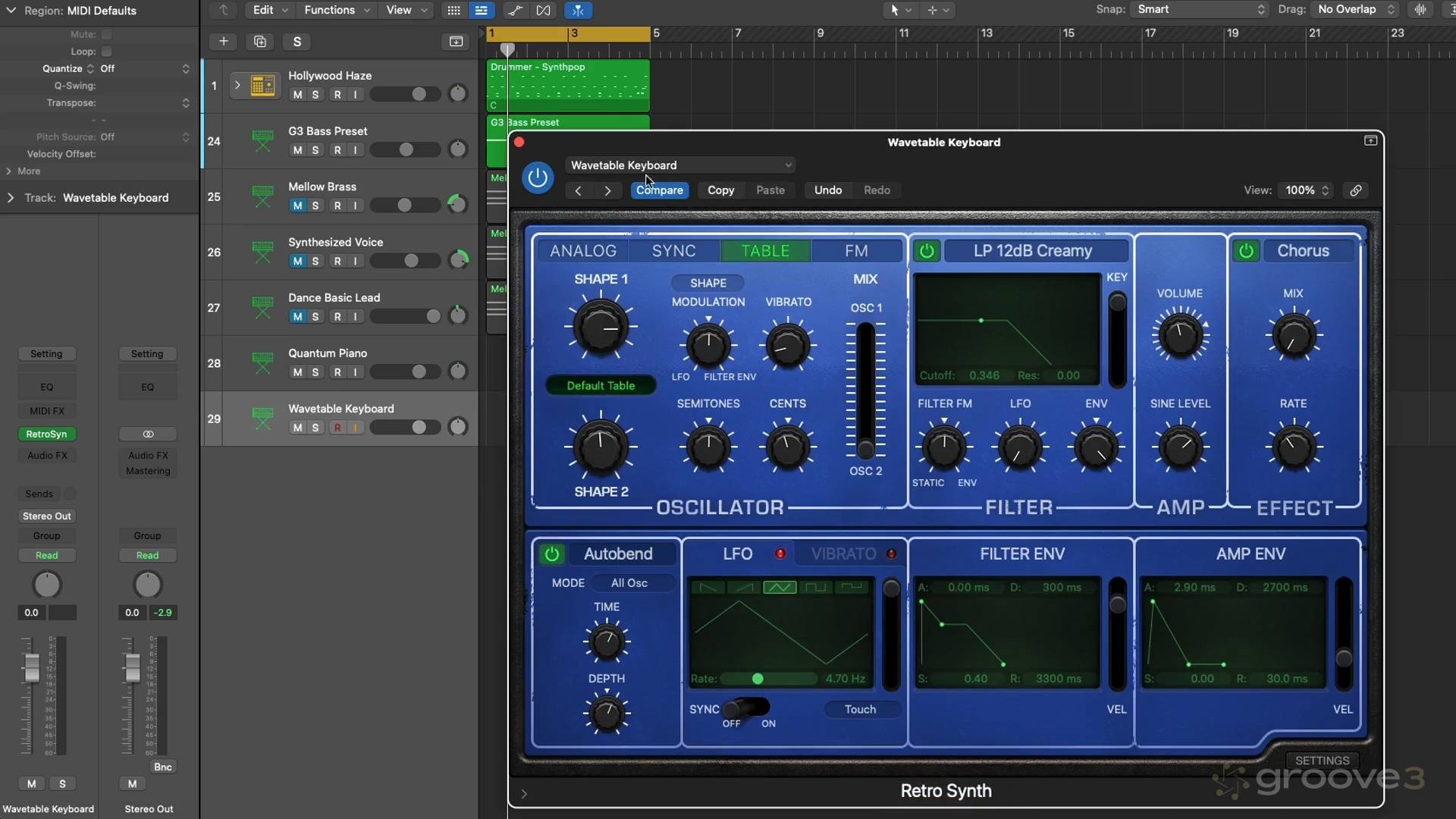Click the list view icon in the toolbar
Viewport: 1456px width, 819px height.
pyautogui.click(x=481, y=10)
